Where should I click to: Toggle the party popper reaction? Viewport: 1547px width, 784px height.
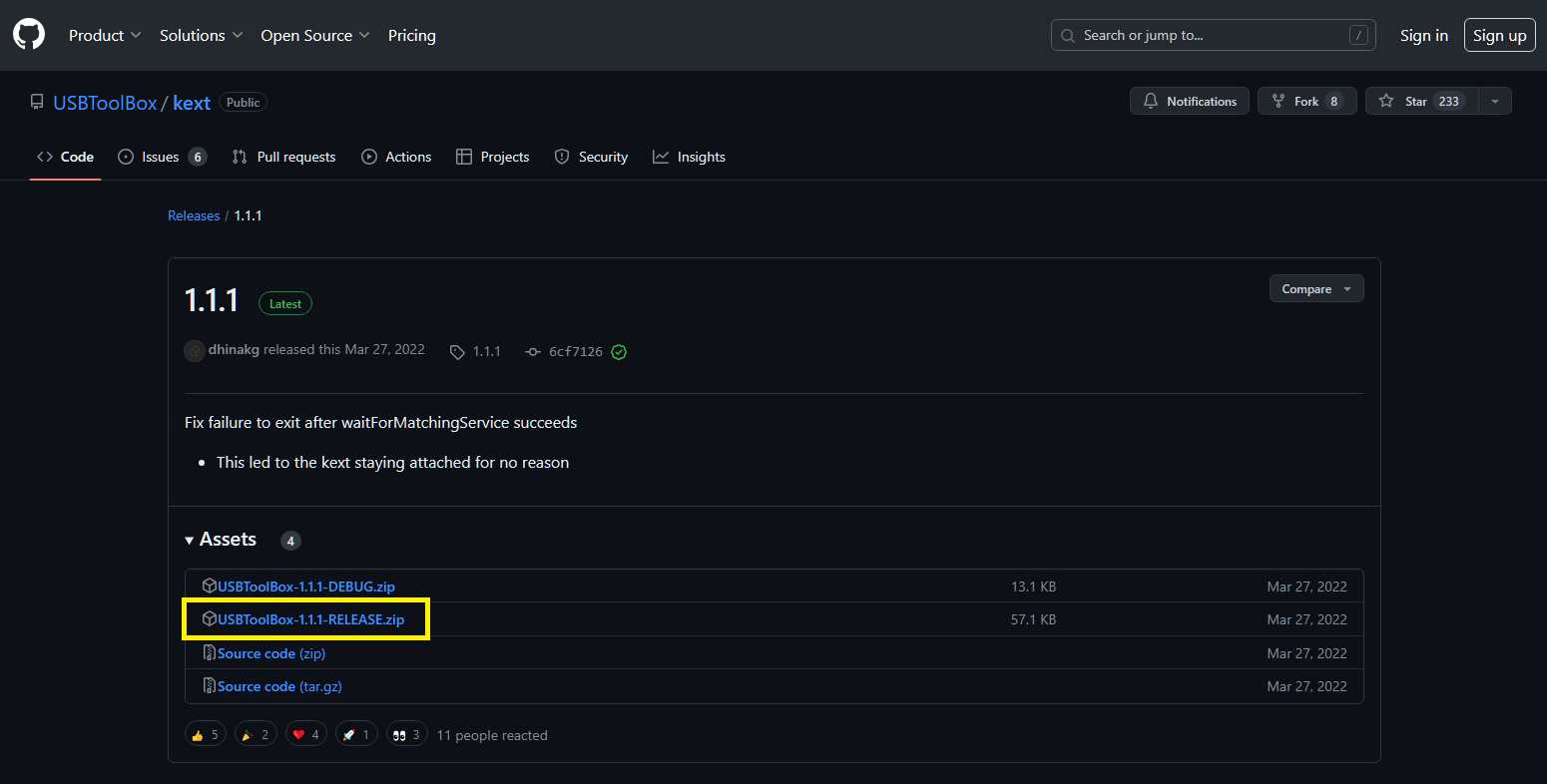coord(256,734)
